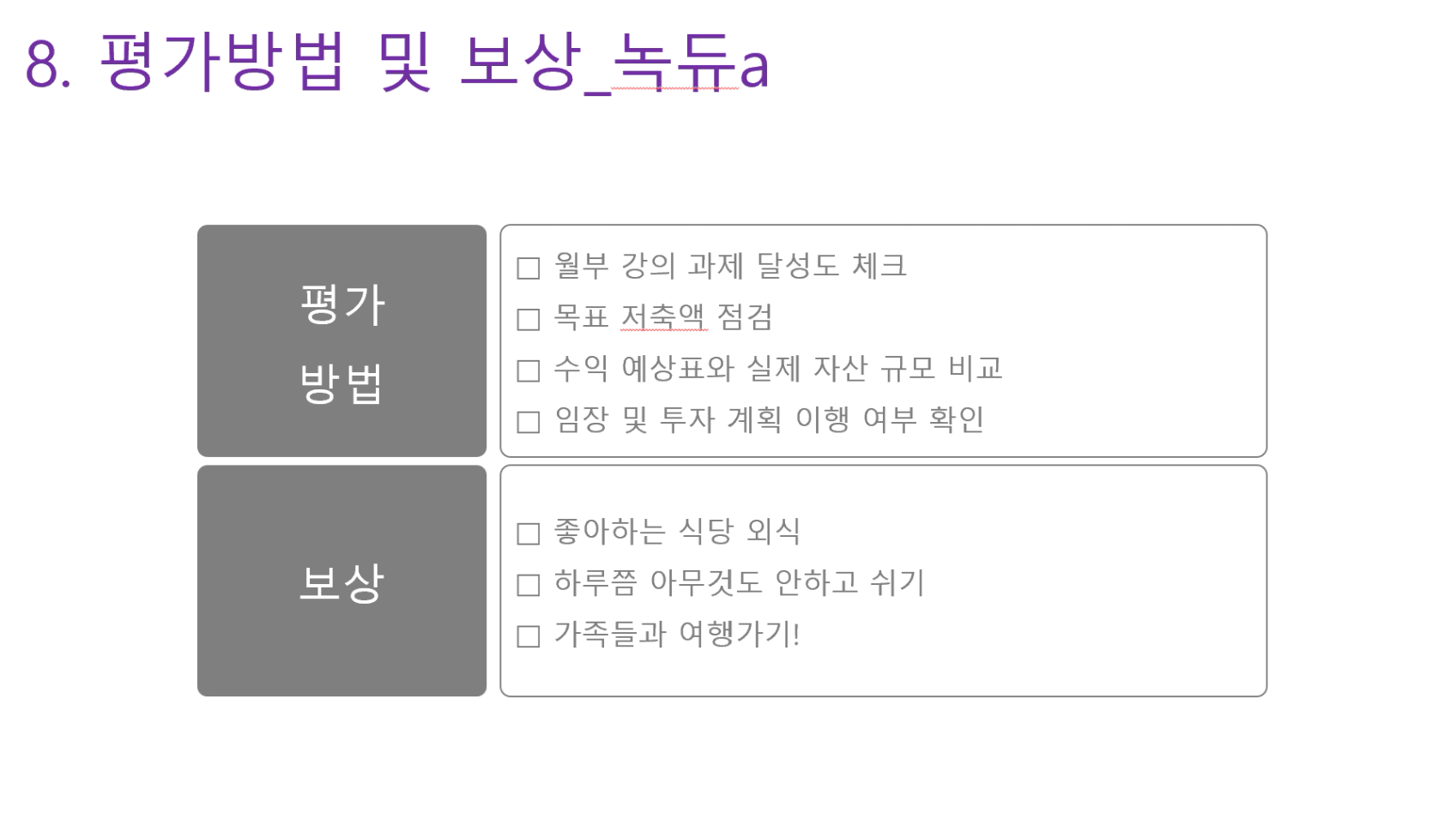1456x813 pixels.
Task: Click the text 임장 및 투자 계획 이행 여부 확인
Action: [769, 420]
